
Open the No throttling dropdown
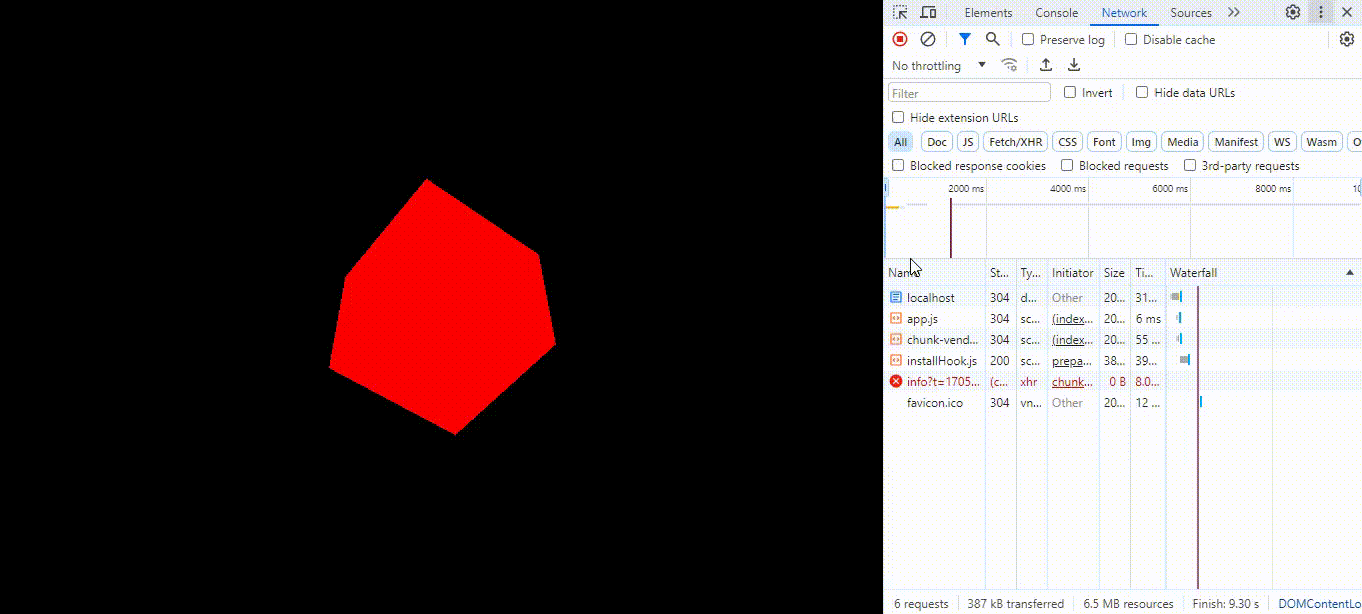pyautogui.click(x=936, y=64)
